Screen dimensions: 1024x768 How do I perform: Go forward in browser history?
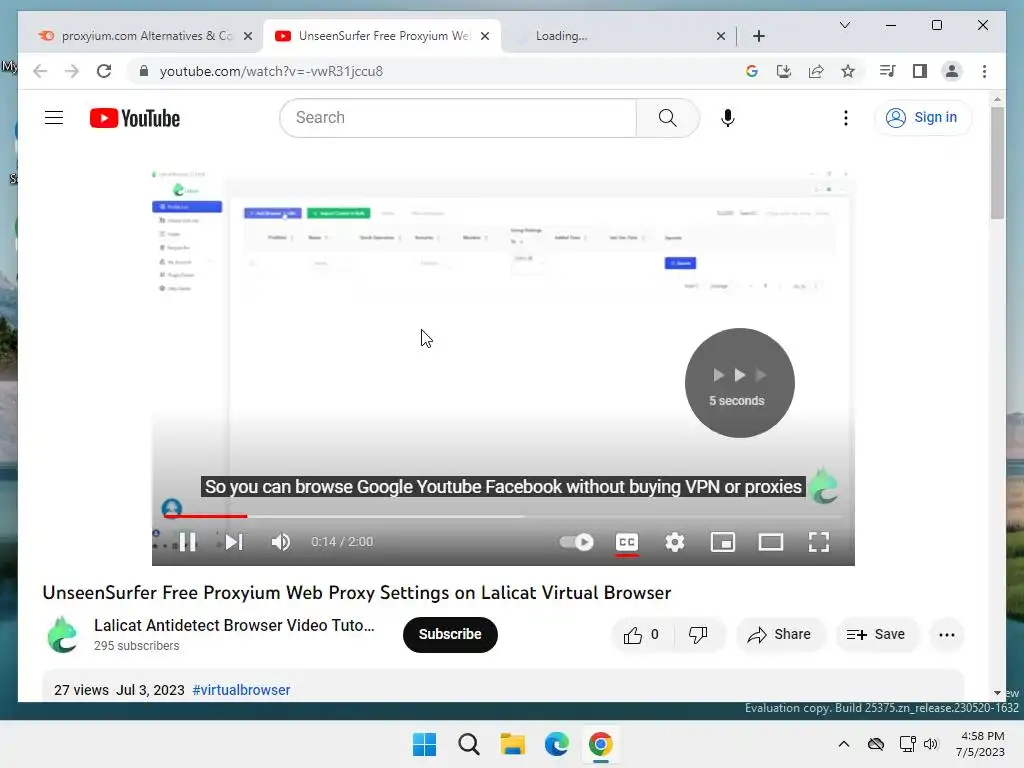[x=72, y=71]
